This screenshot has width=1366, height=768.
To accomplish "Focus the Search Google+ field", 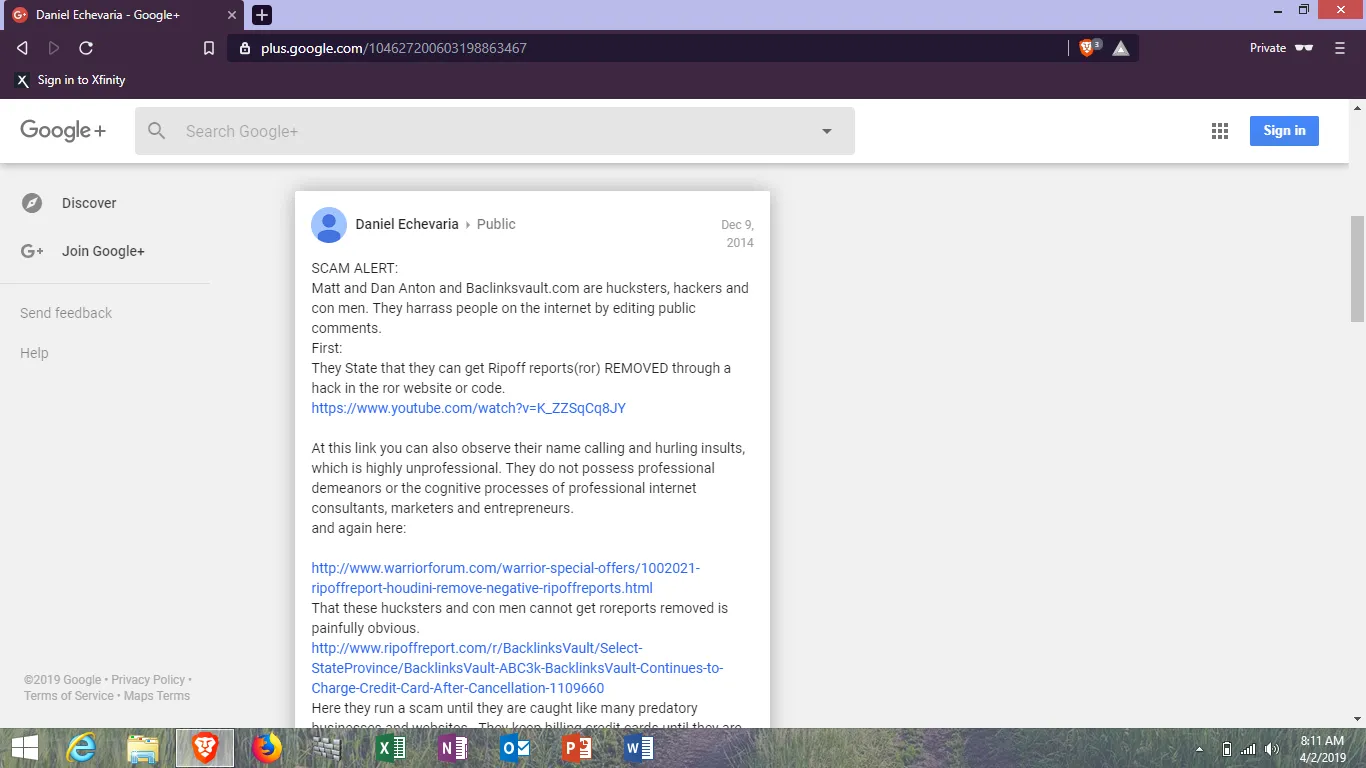I will click(x=495, y=131).
